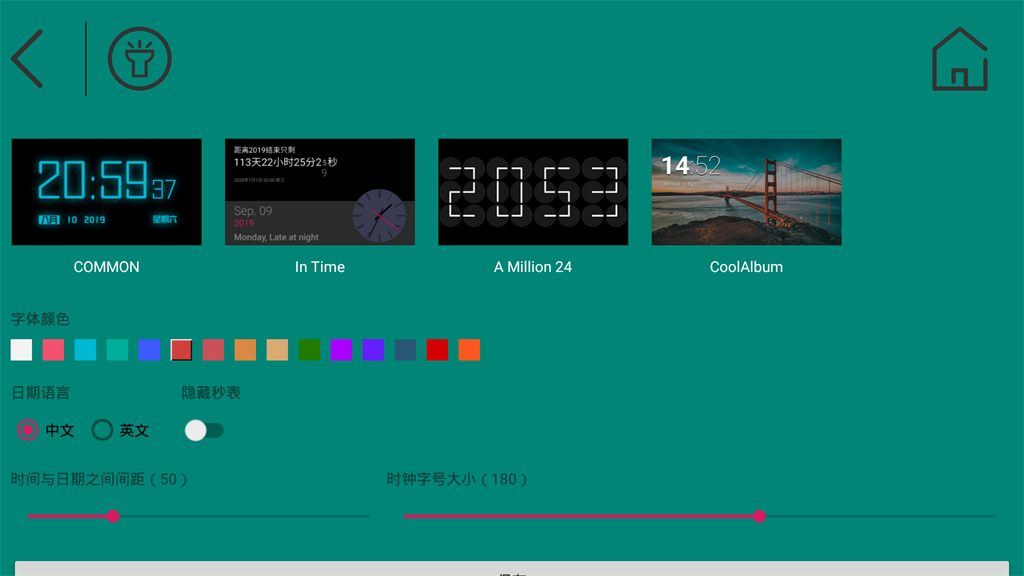Screen dimensions: 1024x576
Task: Pick the light tan font color swatch
Action: click(278, 350)
